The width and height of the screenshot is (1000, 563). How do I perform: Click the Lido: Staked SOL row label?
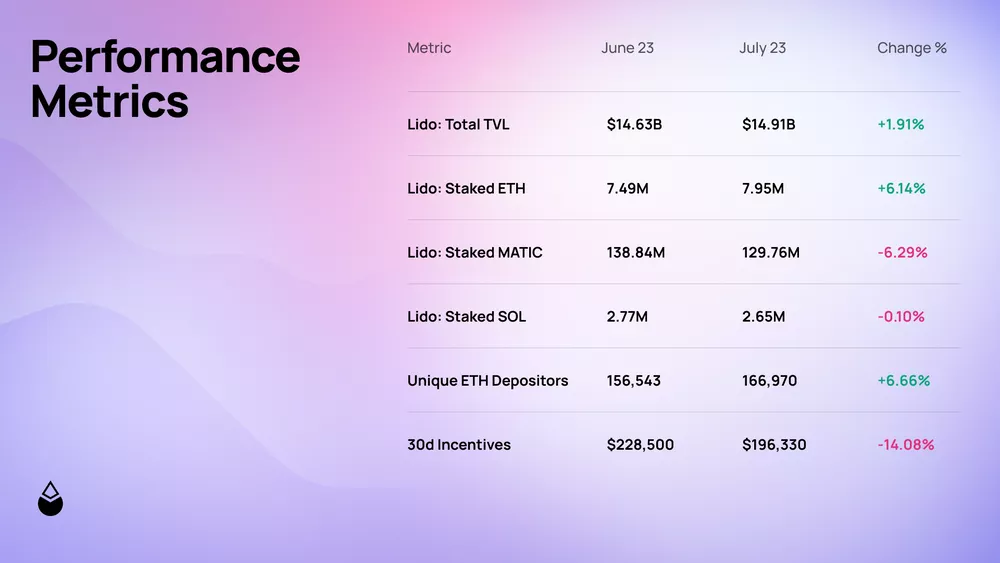(x=466, y=317)
